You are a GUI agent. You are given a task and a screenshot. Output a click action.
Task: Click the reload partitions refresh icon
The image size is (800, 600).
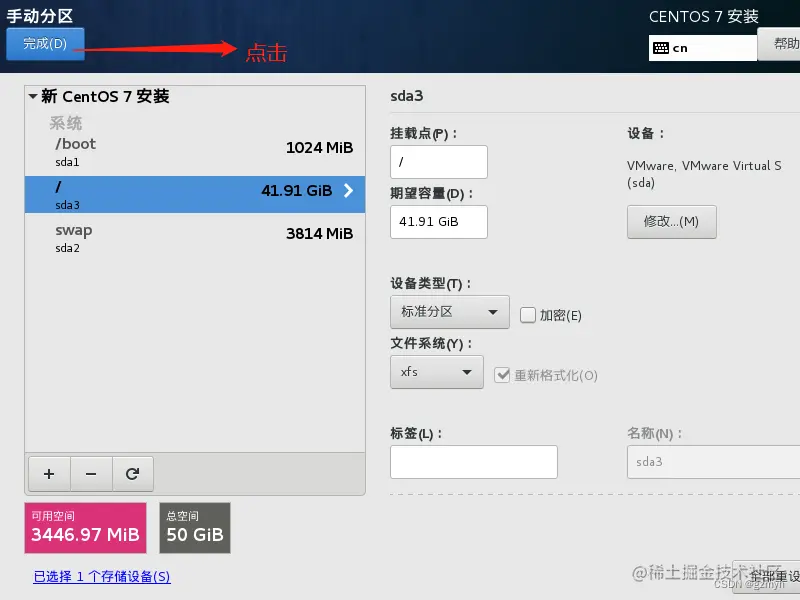(133, 474)
